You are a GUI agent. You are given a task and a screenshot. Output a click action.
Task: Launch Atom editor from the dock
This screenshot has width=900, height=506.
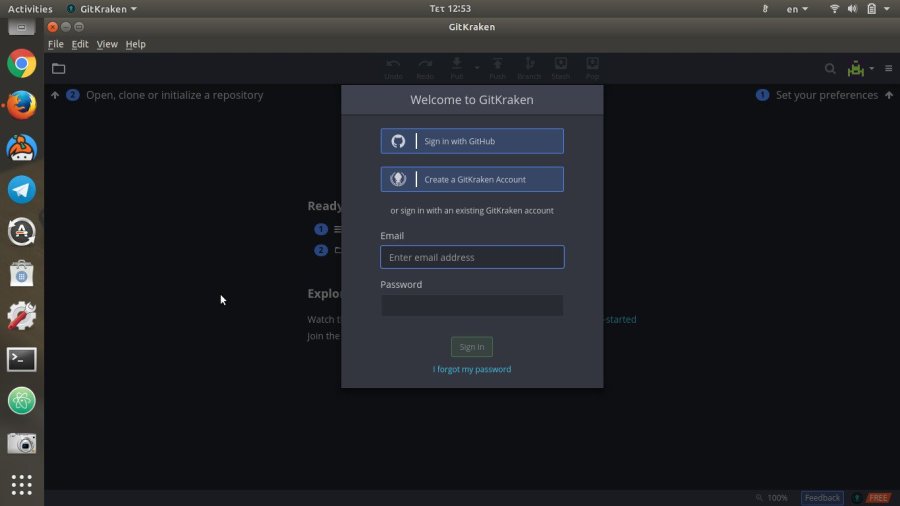[x=22, y=400]
